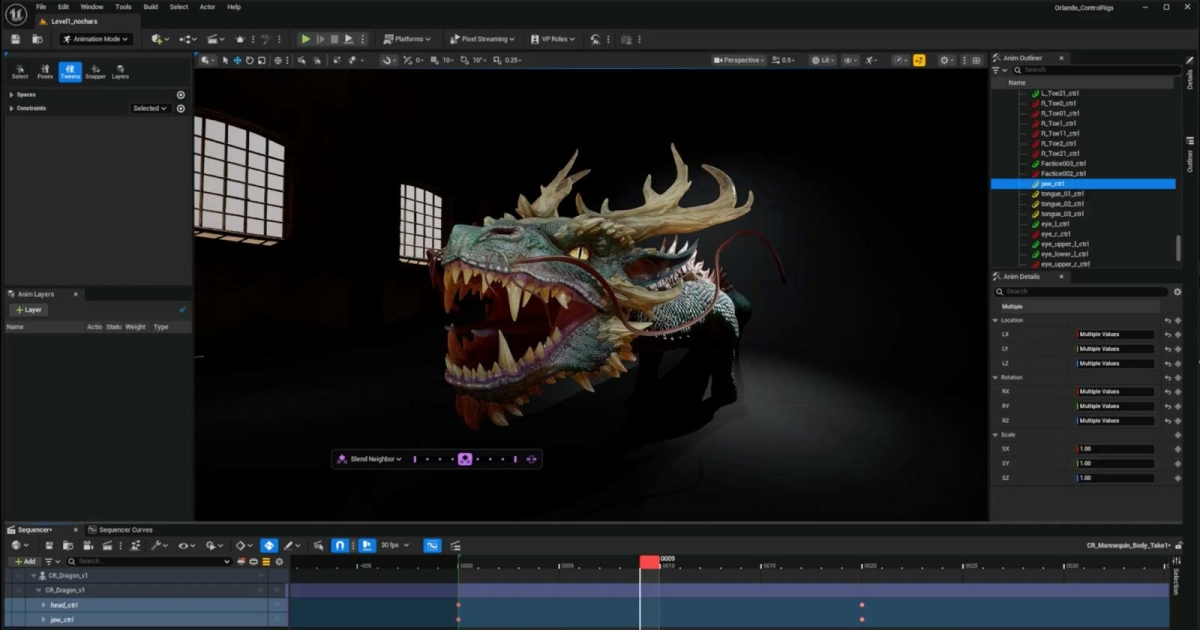Open viewport settings gear menu
Viewport: 1200px width, 630px height.
[x=947, y=60]
